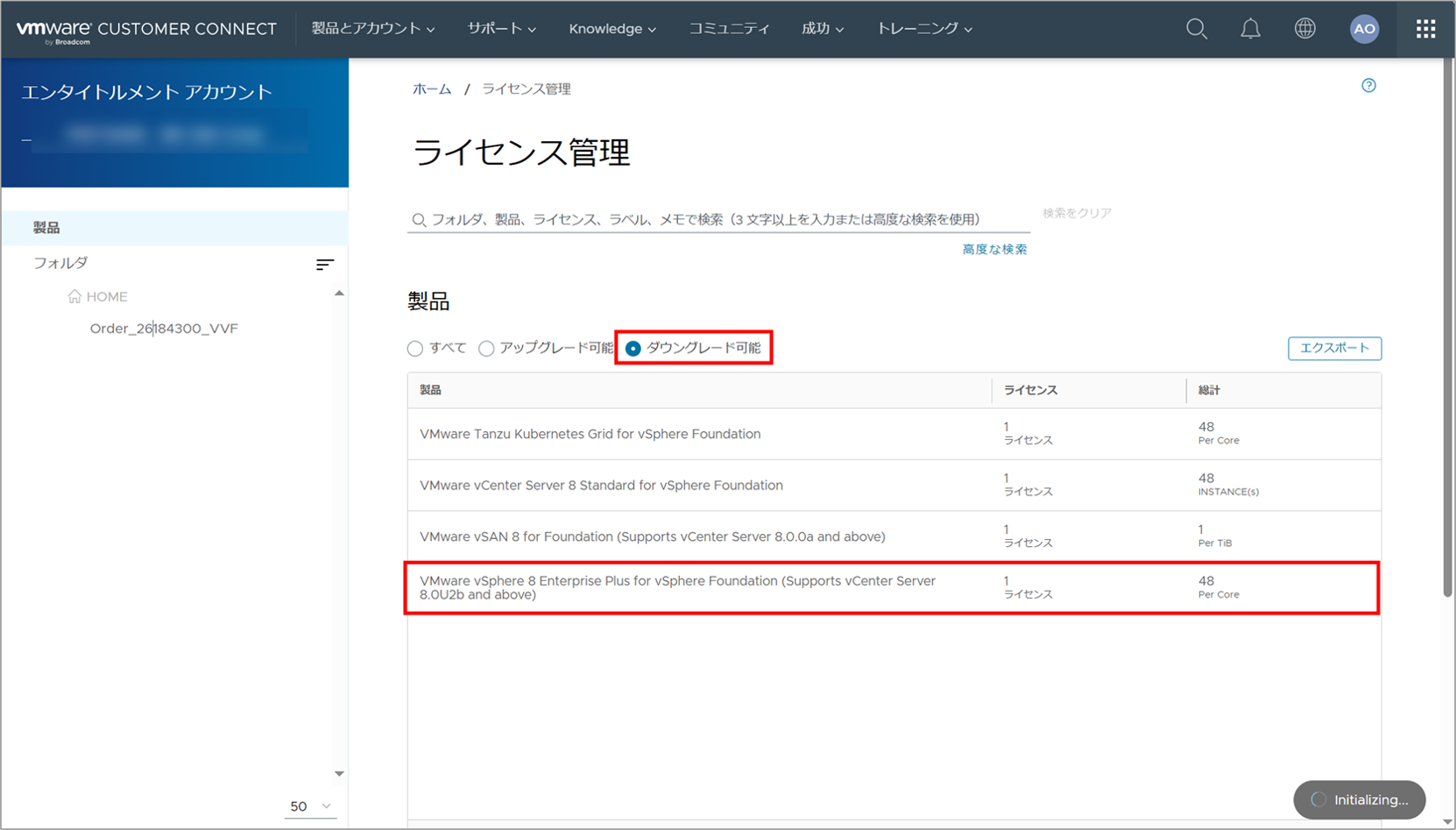
Task: Open the apps grid launcher icon
Action: pyautogui.click(x=1425, y=29)
